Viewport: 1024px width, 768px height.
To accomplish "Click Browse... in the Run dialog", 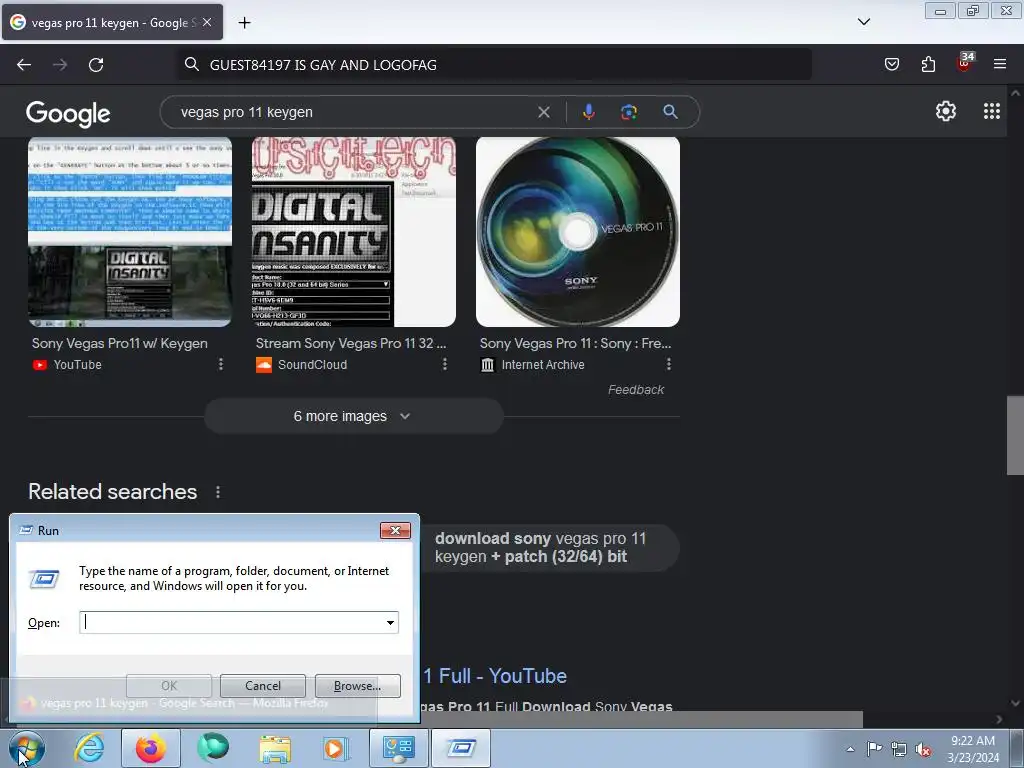I will point(357,686).
